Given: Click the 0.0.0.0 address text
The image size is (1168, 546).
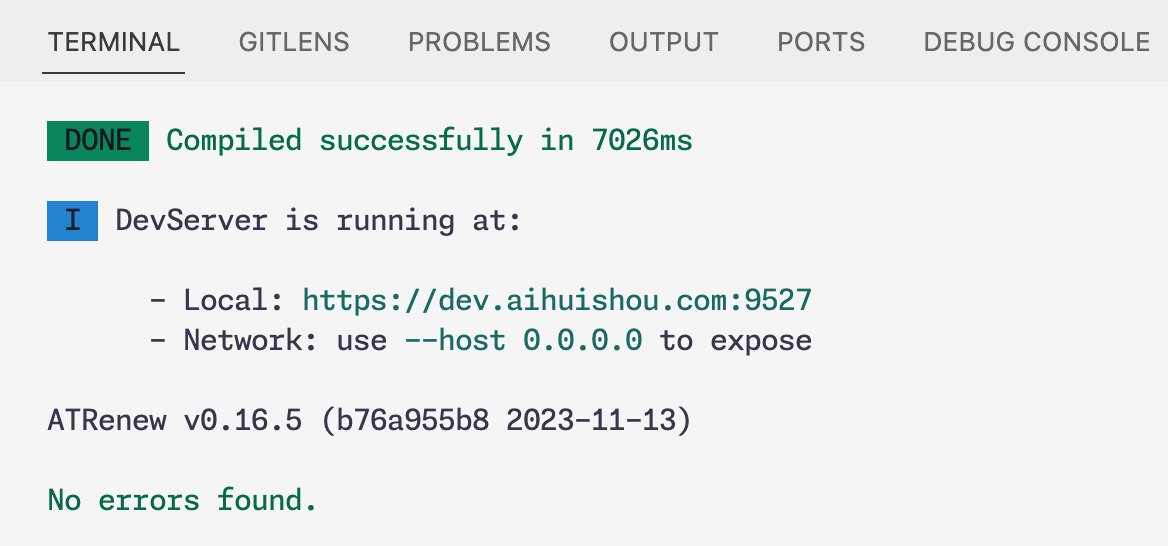Looking at the screenshot, I should [582, 341].
